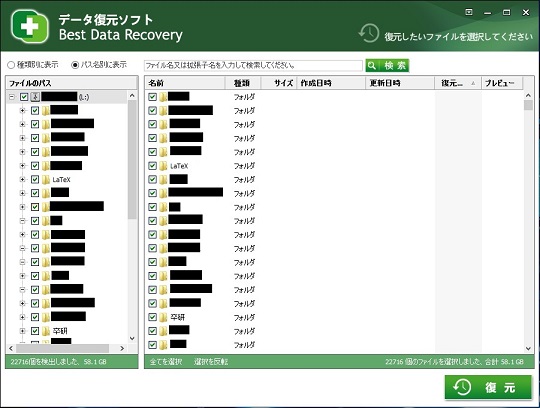Select the パス名別に表示 radio button

(75, 65)
